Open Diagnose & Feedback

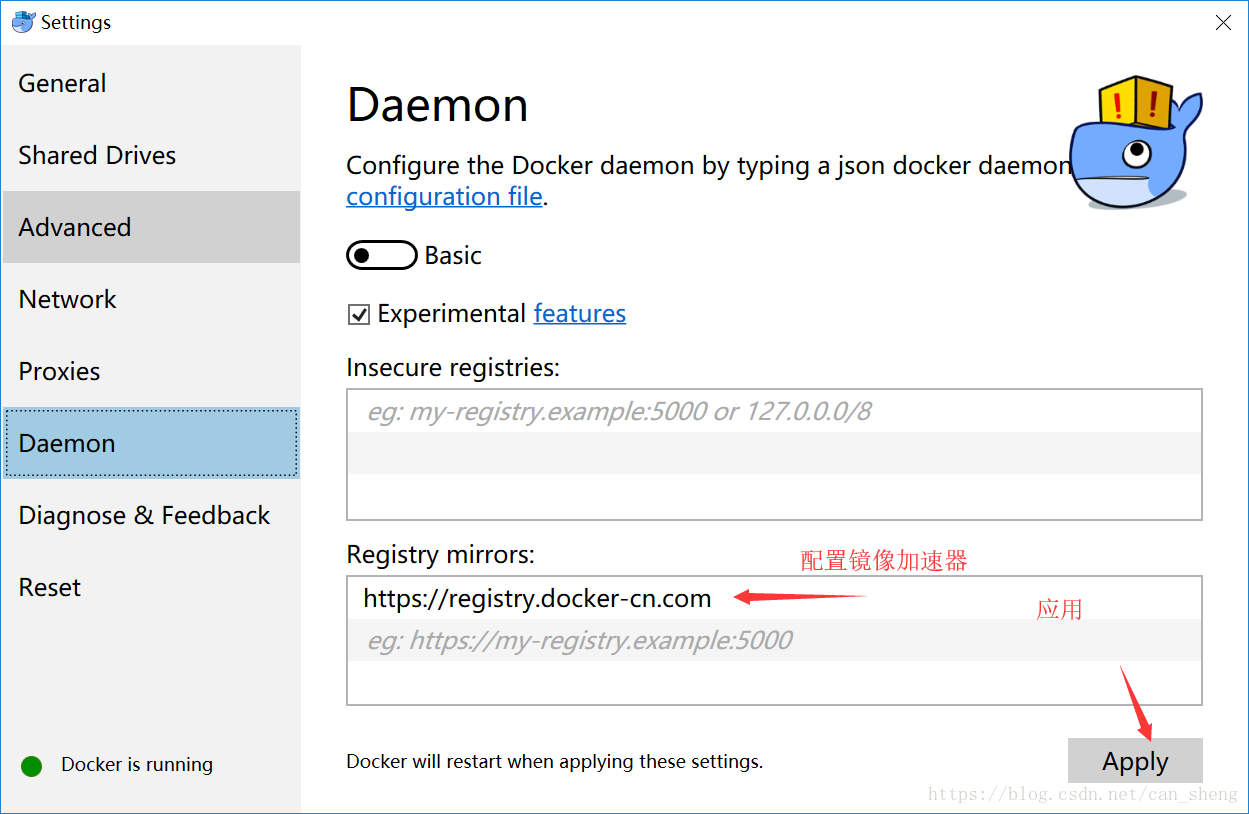(x=144, y=515)
